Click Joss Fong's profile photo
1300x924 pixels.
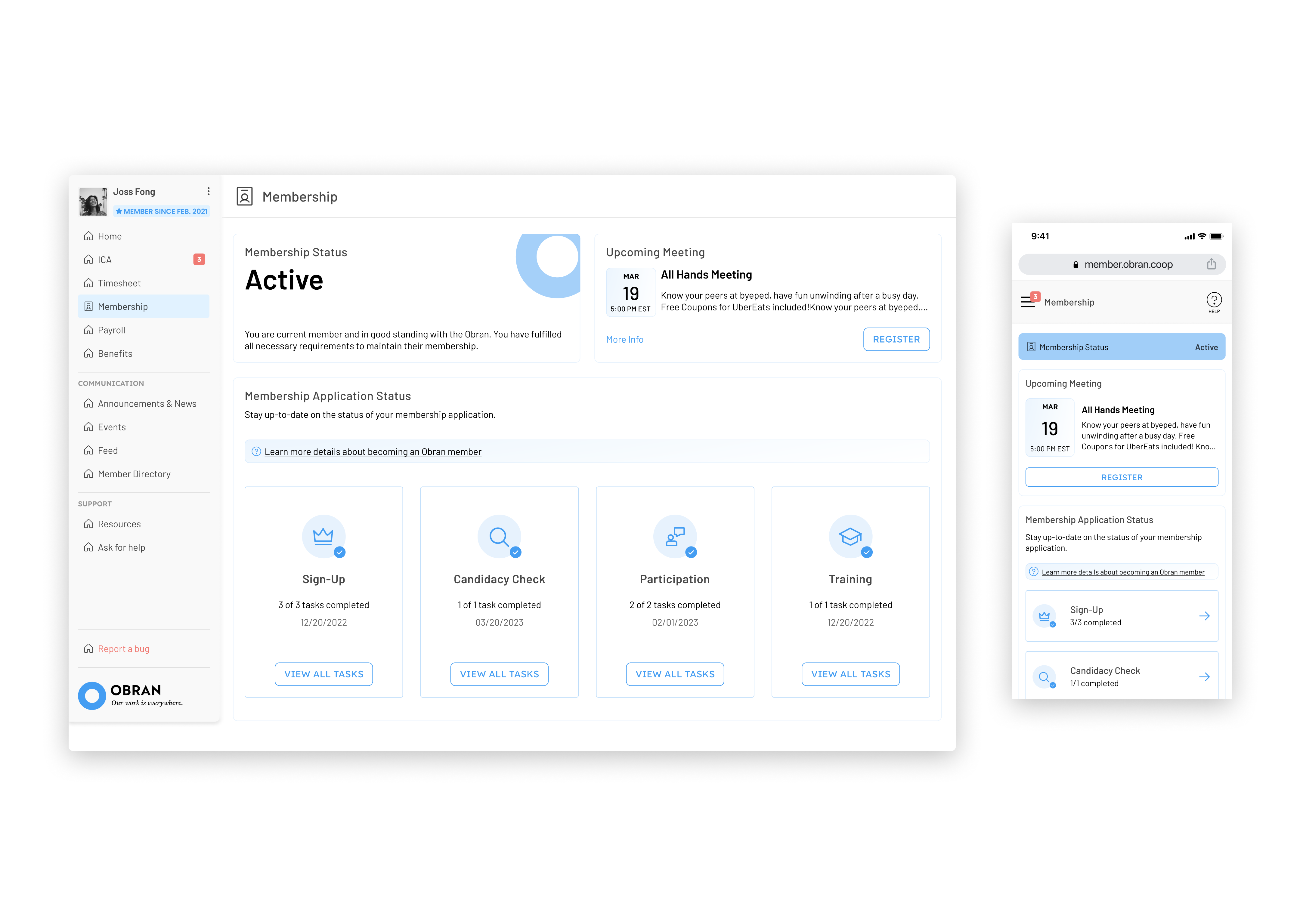coord(93,202)
